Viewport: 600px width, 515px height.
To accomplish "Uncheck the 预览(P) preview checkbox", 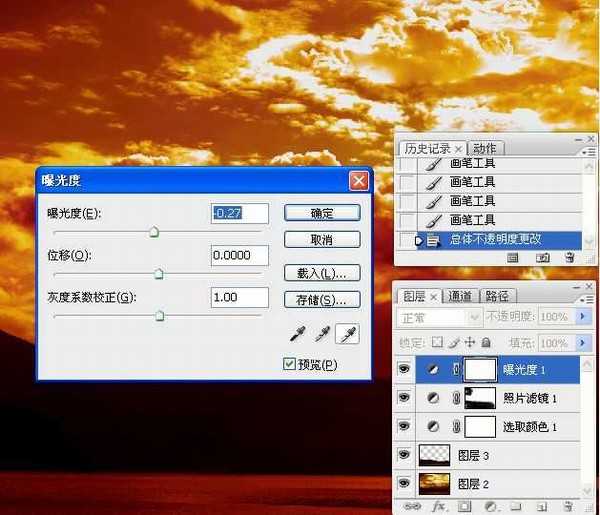I will (x=290, y=364).
